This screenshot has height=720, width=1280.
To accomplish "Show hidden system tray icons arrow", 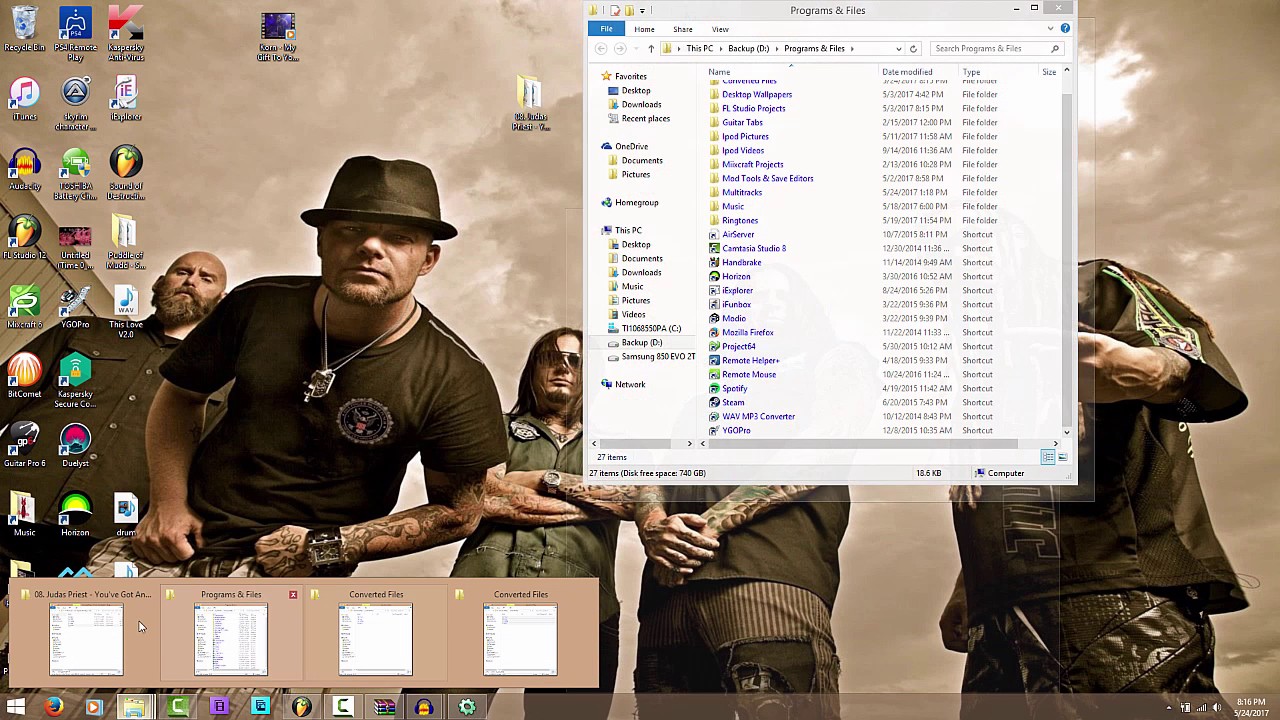I will click(x=1168, y=708).
